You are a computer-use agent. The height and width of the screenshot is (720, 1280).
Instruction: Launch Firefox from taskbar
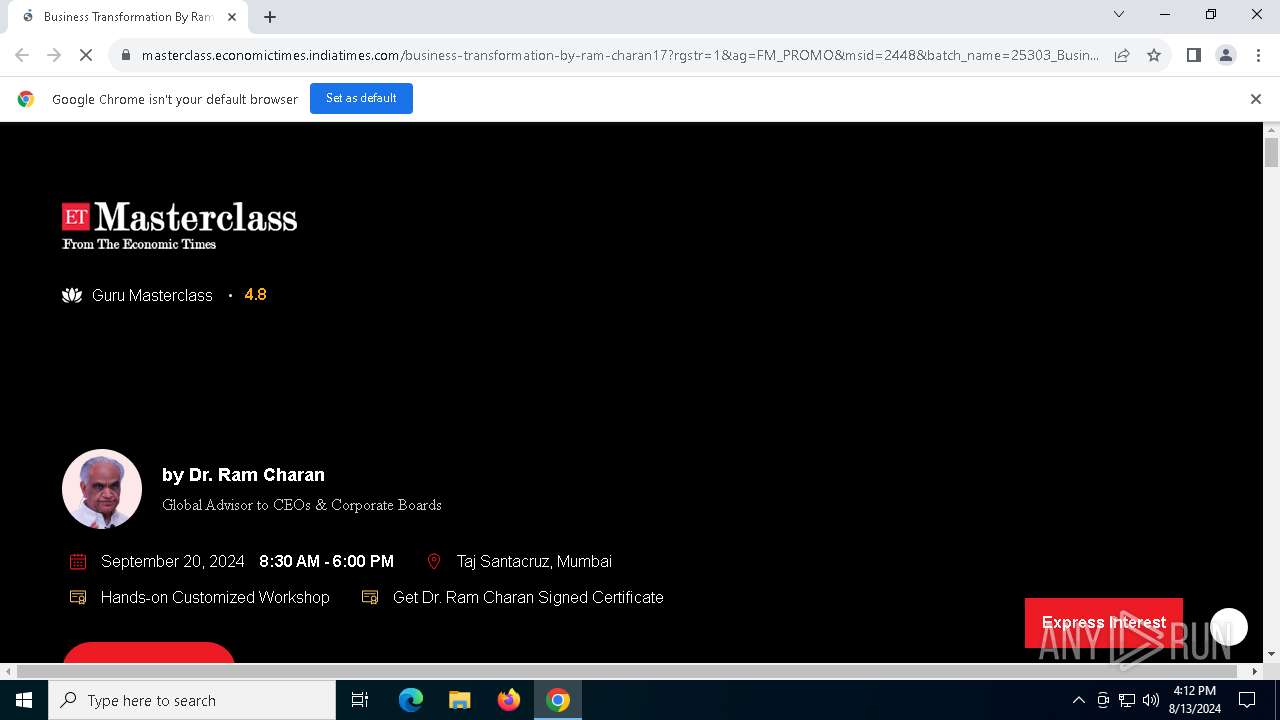(509, 700)
